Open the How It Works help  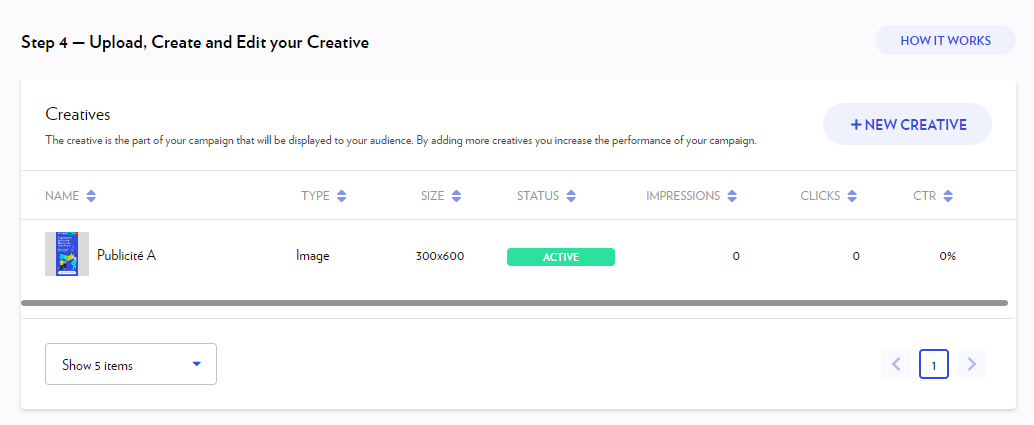pos(945,41)
